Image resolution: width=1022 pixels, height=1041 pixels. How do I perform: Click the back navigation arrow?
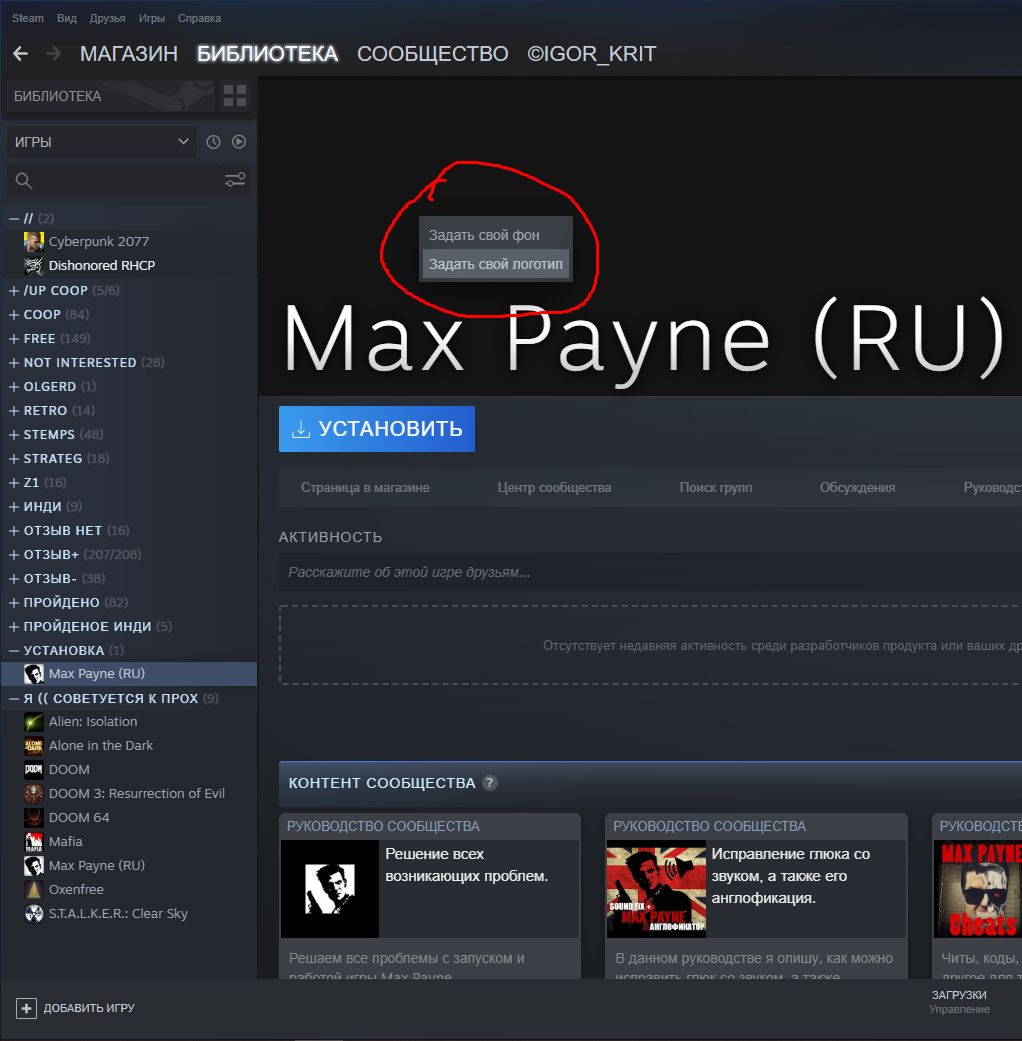[21, 54]
